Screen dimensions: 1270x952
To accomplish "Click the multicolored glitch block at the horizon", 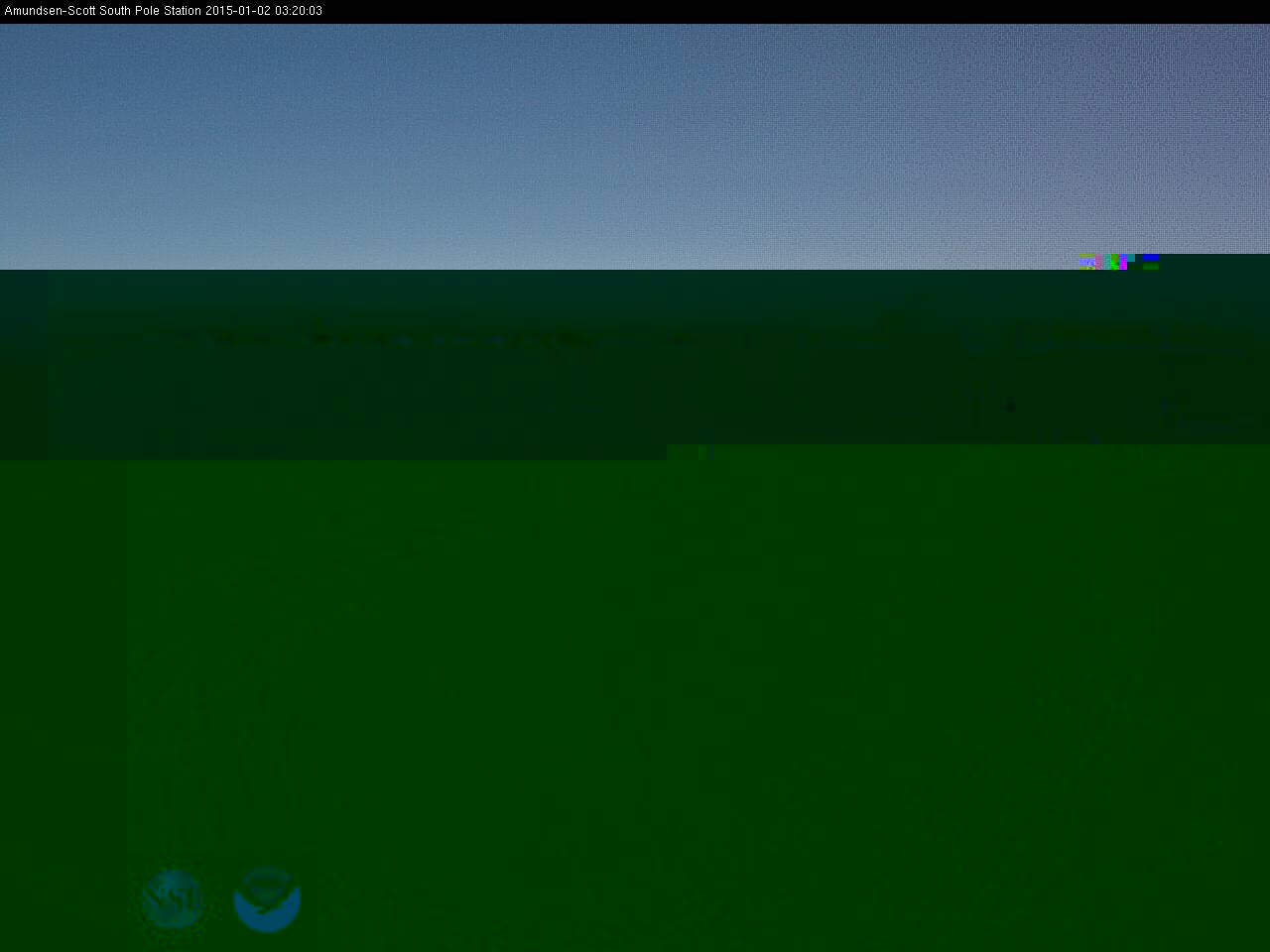I will [1113, 262].
